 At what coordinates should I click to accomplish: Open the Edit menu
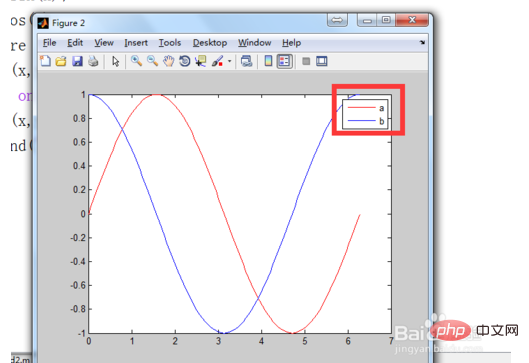[x=75, y=43]
